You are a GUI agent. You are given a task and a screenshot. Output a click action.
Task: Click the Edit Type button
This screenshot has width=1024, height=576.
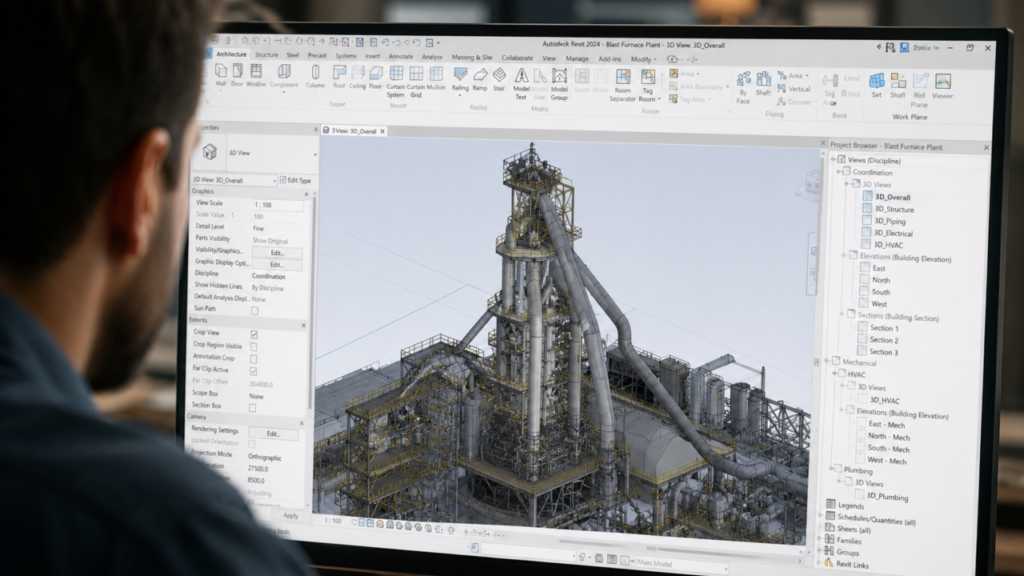[295, 180]
